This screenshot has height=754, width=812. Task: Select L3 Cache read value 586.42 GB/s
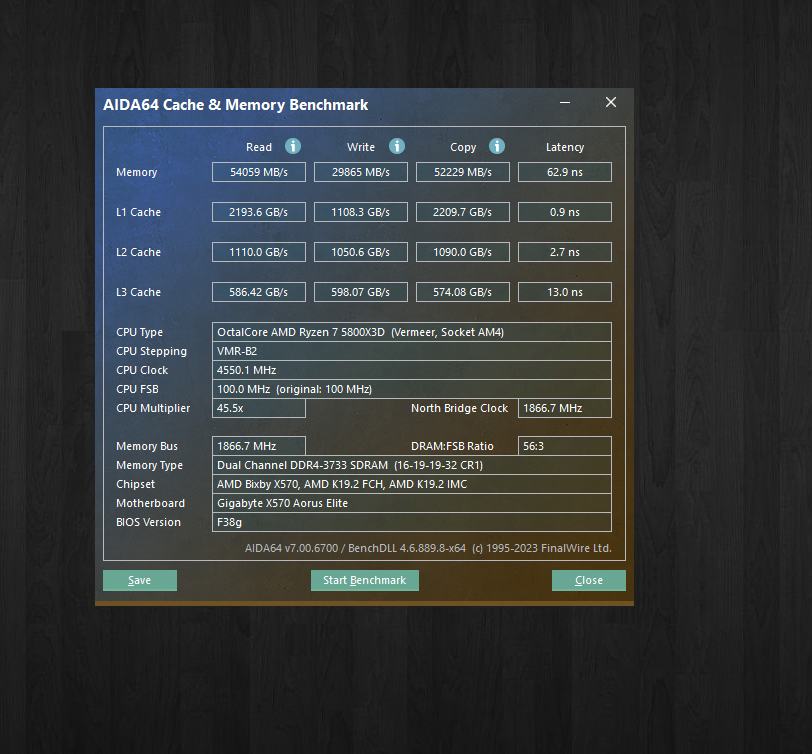coord(258,292)
